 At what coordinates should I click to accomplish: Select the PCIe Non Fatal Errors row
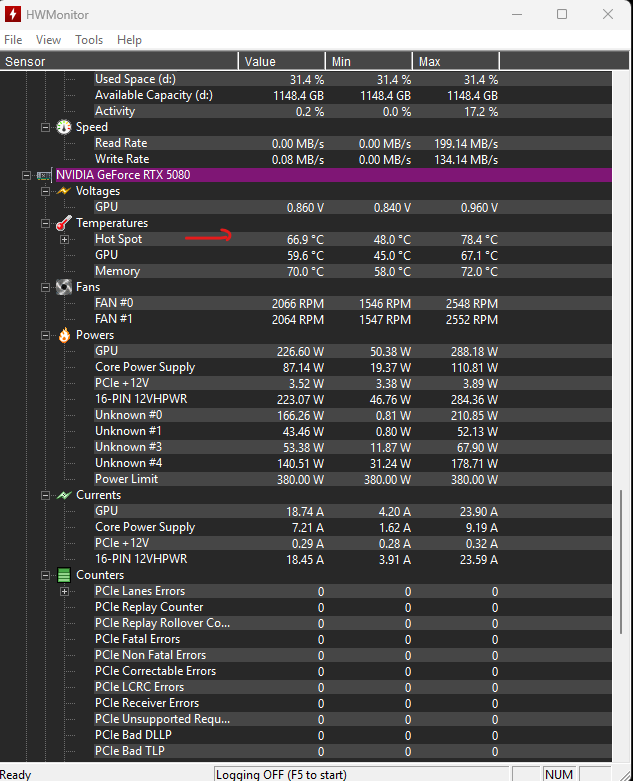pos(353,655)
